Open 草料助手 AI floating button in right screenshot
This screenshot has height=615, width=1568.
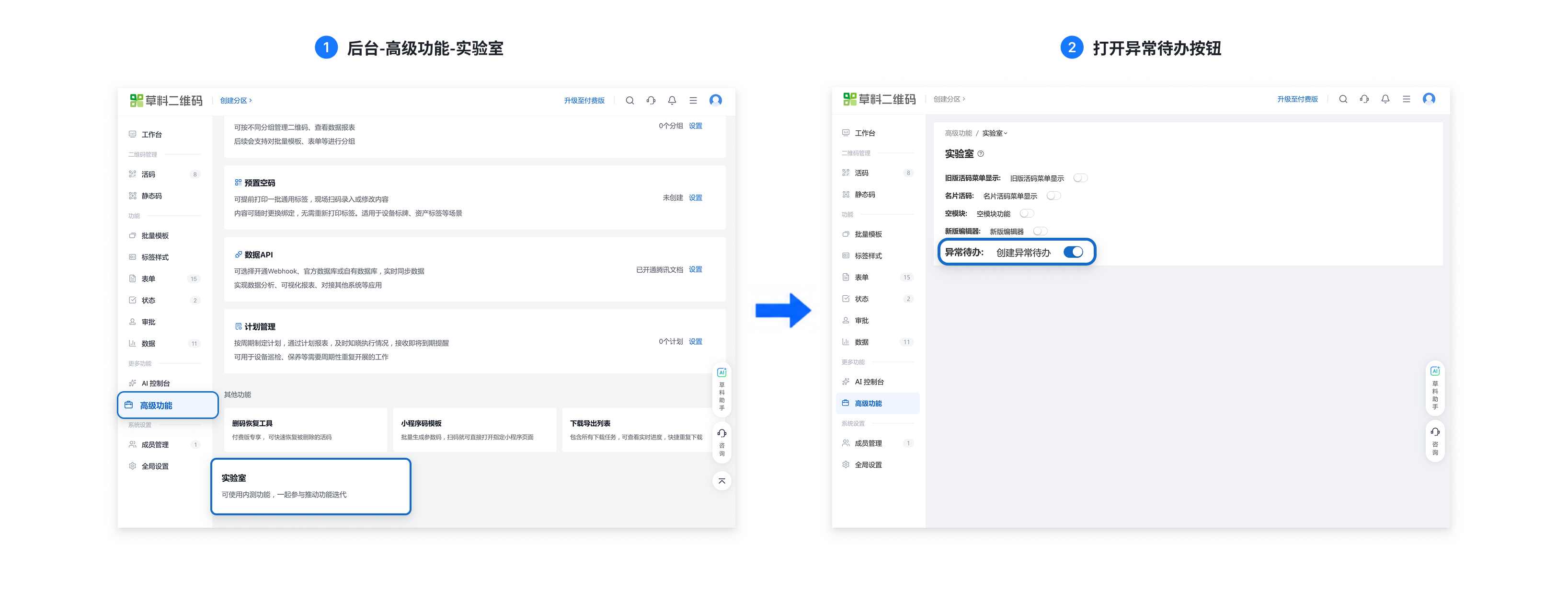1435,387
